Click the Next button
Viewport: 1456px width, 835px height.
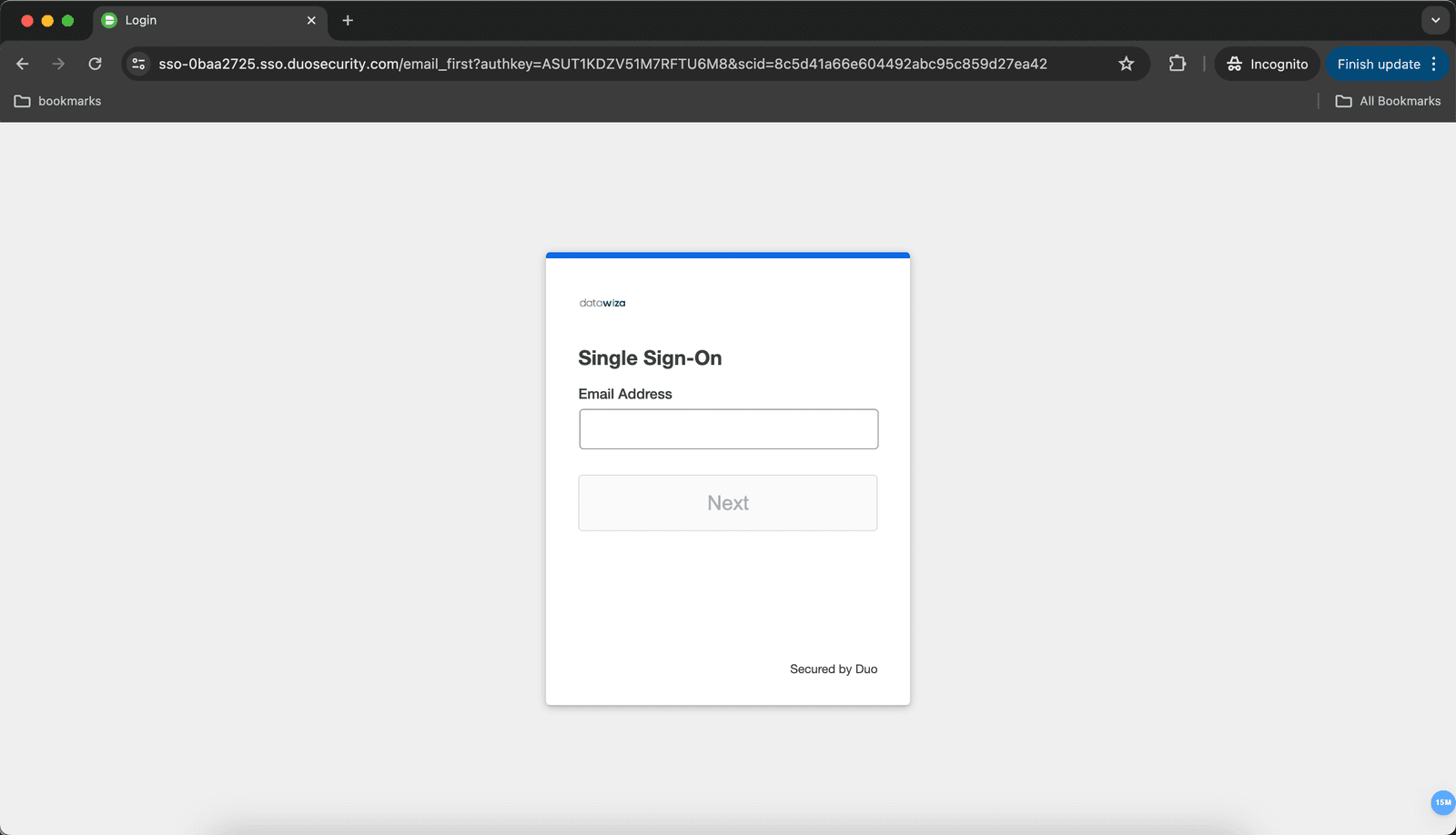point(728,503)
